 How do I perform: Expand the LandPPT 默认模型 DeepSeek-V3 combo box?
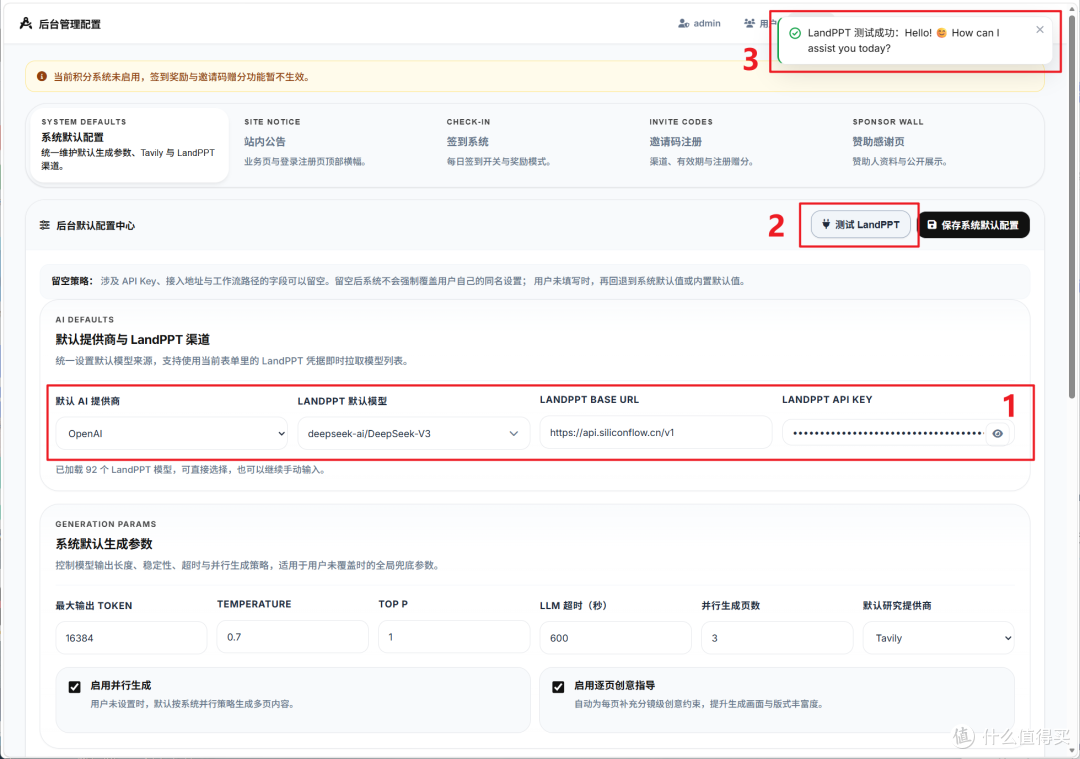tap(413, 433)
